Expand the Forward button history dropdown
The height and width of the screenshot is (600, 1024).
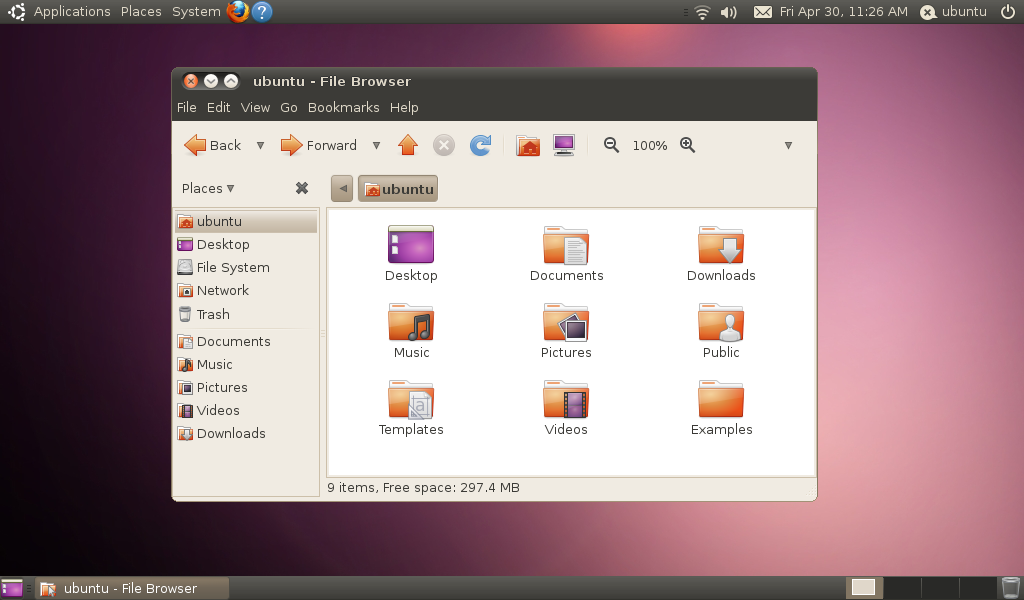pos(376,145)
